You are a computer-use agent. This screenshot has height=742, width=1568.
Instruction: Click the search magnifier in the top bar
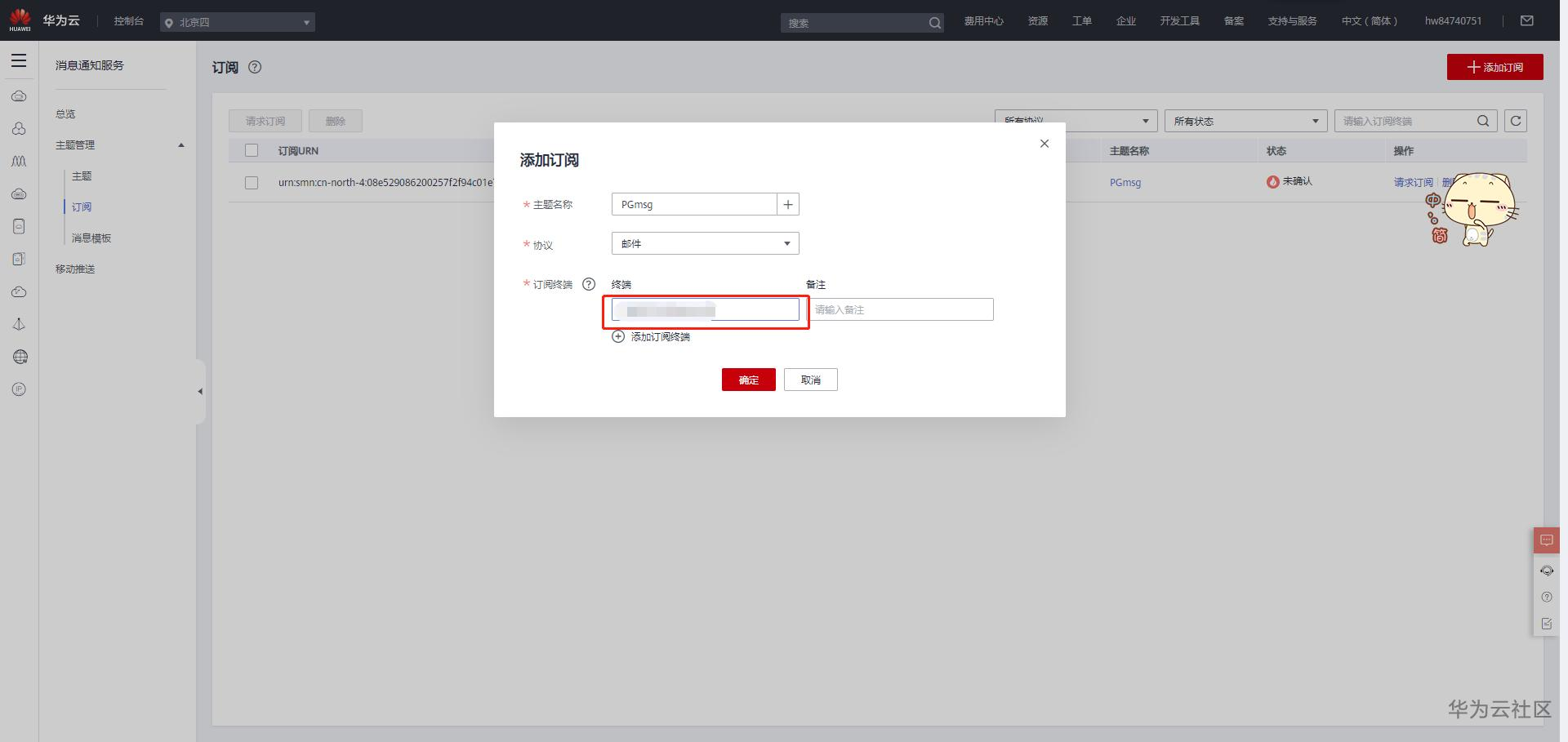pyautogui.click(x=935, y=23)
